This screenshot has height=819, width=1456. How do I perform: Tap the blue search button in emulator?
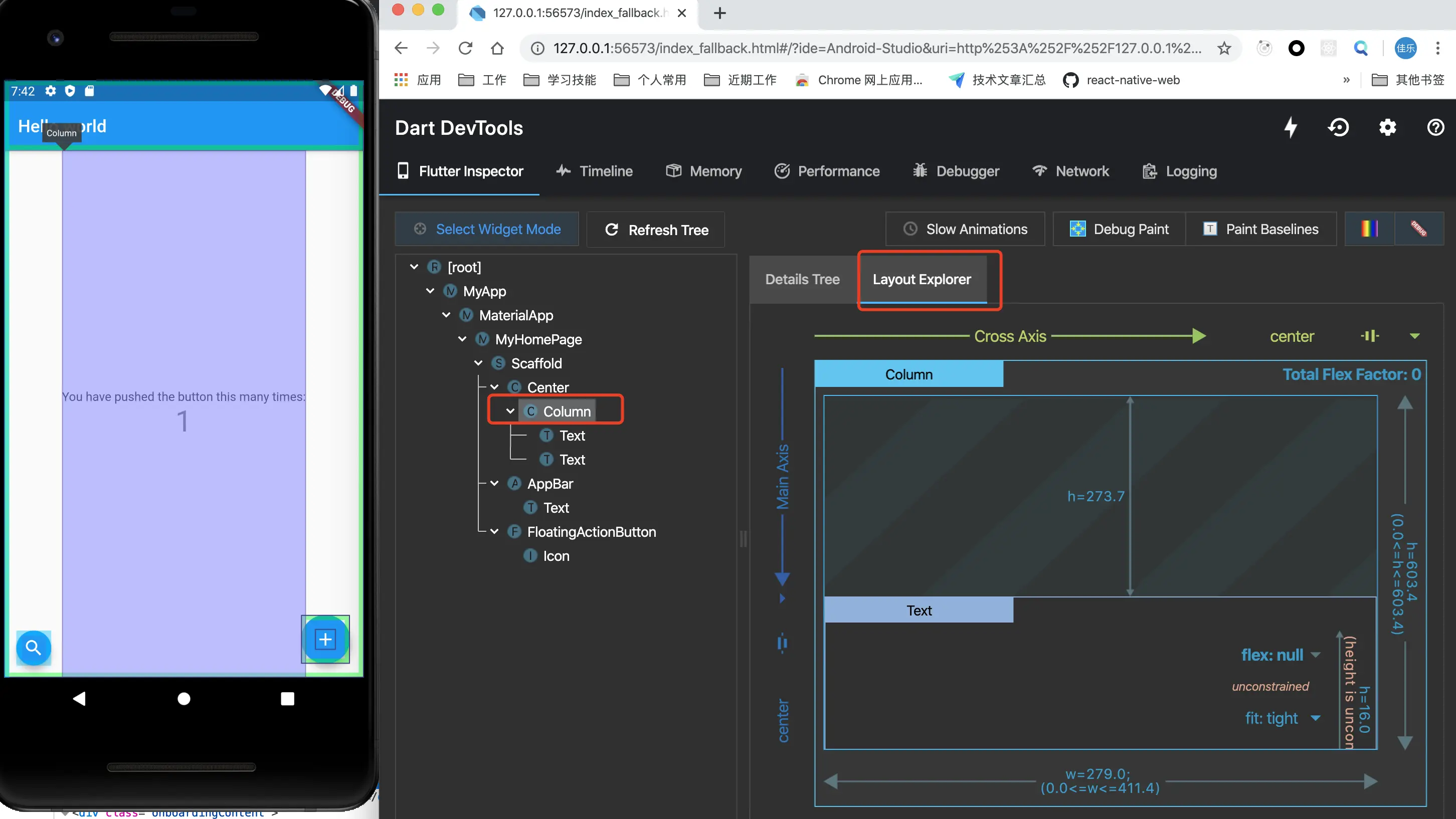[x=34, y=648]
